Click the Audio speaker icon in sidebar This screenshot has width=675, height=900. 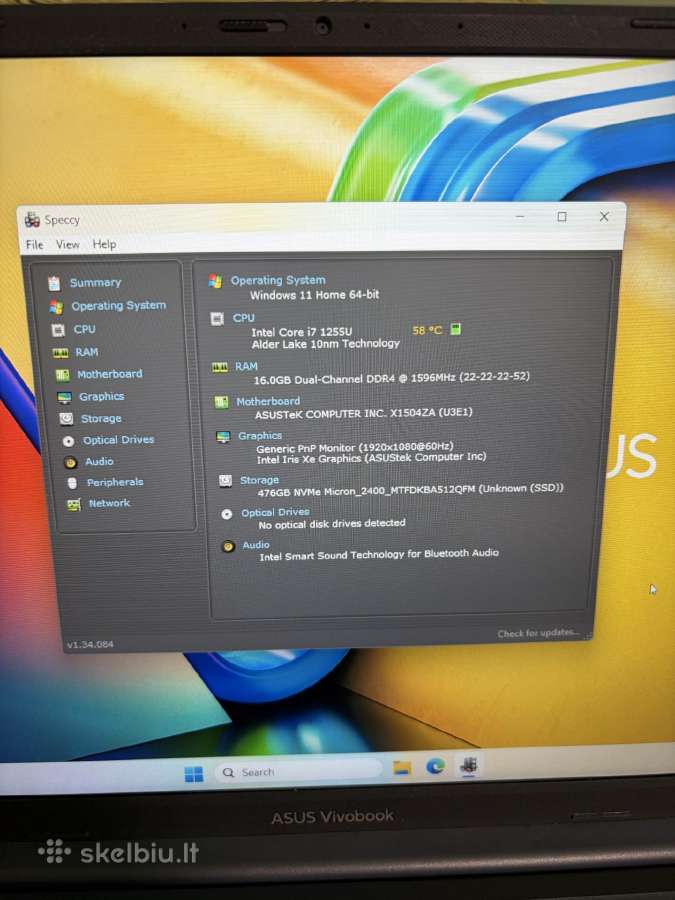70,462
